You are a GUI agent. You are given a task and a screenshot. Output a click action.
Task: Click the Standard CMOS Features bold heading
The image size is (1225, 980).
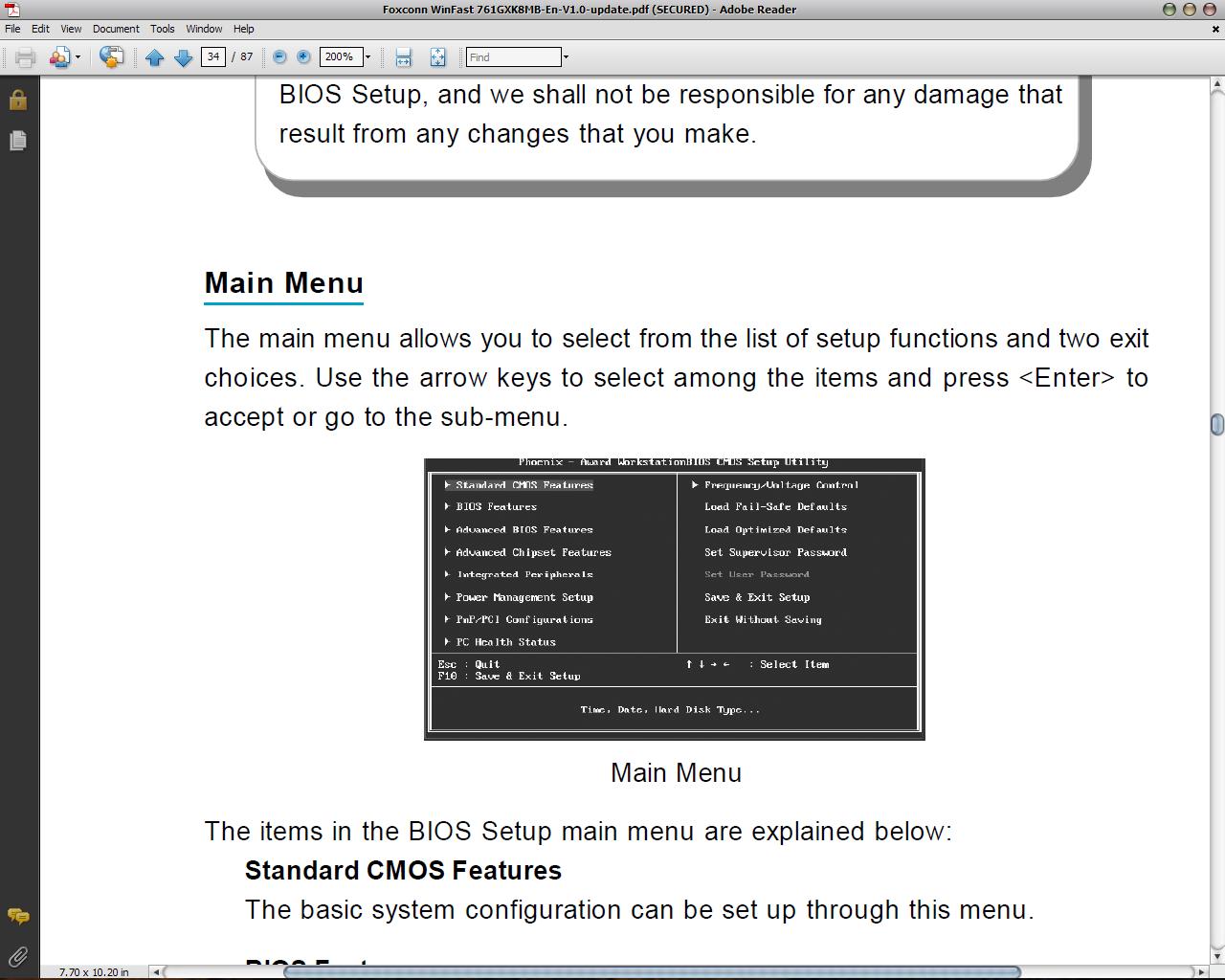[403, 871]
